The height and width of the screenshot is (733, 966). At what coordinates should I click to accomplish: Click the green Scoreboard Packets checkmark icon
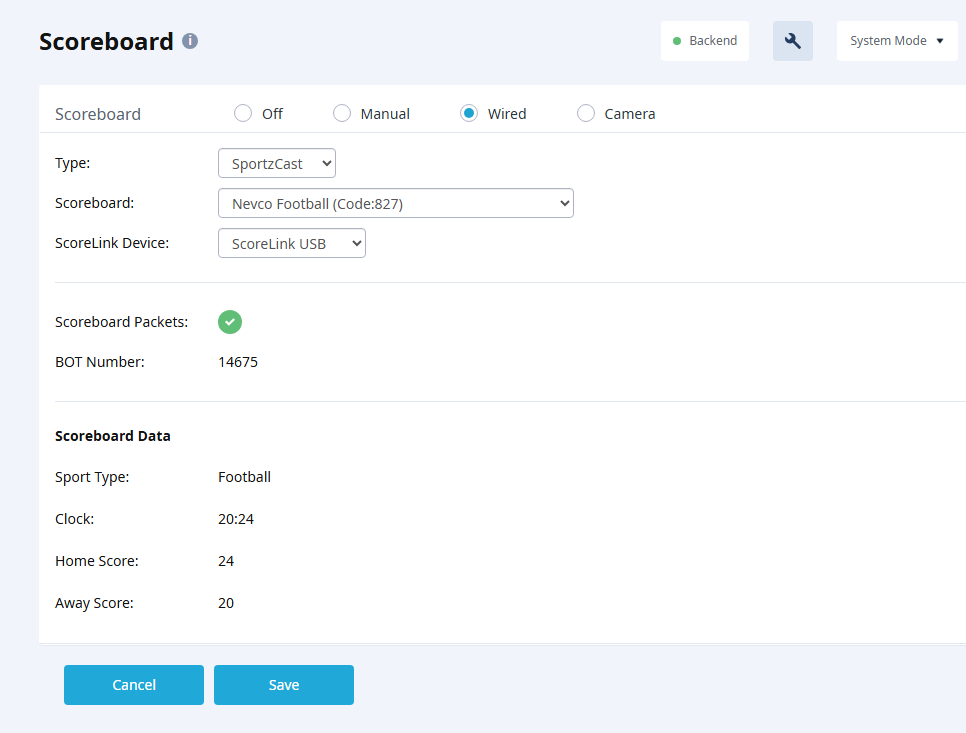pyautogui.click(x=230, y=322)
